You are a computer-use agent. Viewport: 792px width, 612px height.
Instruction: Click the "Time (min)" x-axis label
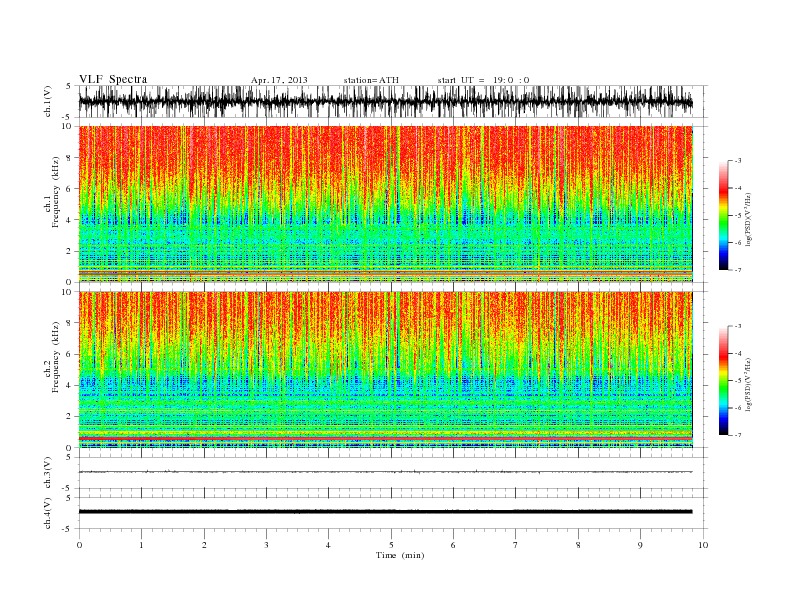(x=400, y=555)
